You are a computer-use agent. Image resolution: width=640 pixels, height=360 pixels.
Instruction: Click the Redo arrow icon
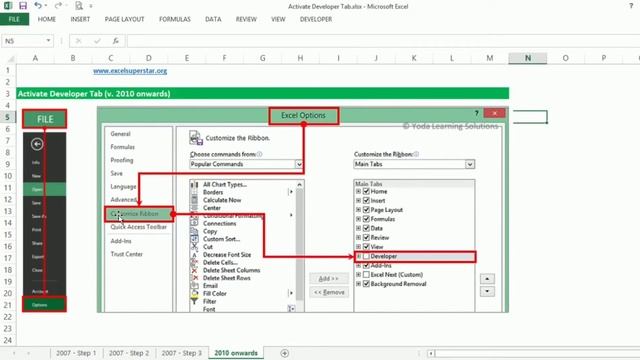58,6
